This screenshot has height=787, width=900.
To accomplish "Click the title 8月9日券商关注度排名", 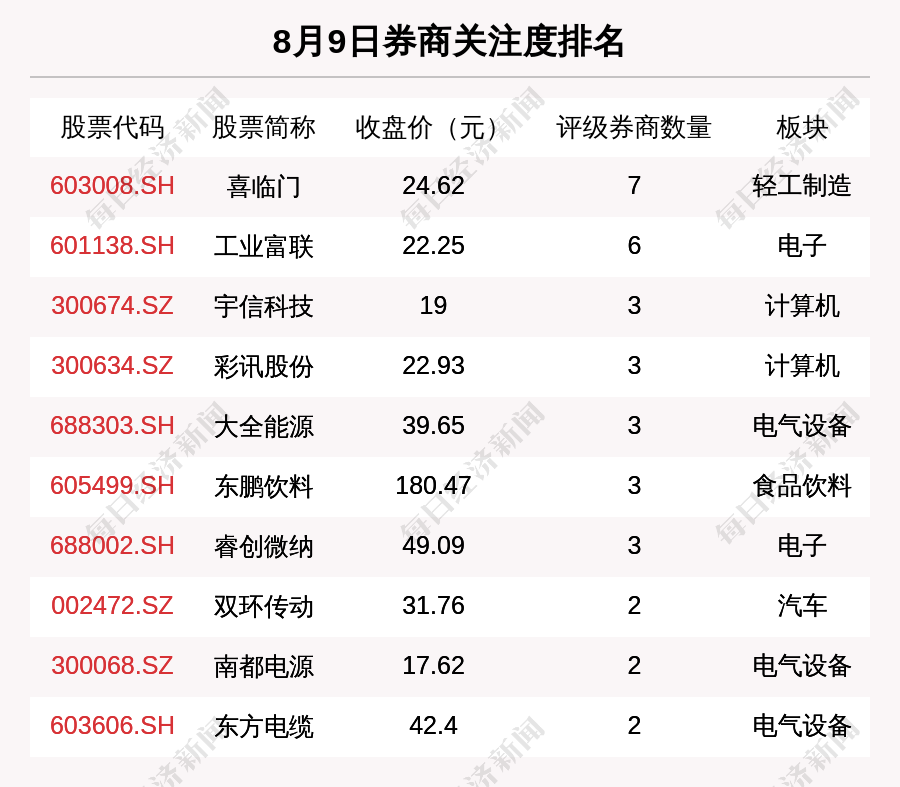I will (x=448, y=42).
